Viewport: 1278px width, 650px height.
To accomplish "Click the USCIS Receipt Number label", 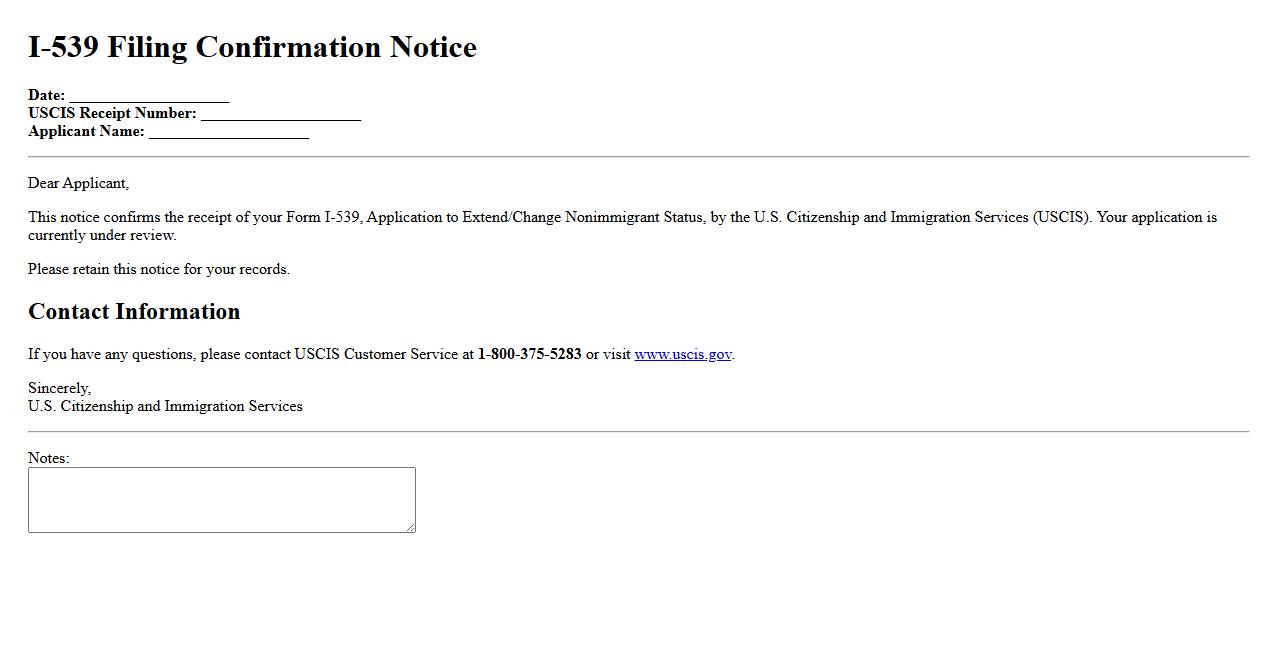I will (x=112, y=114).
